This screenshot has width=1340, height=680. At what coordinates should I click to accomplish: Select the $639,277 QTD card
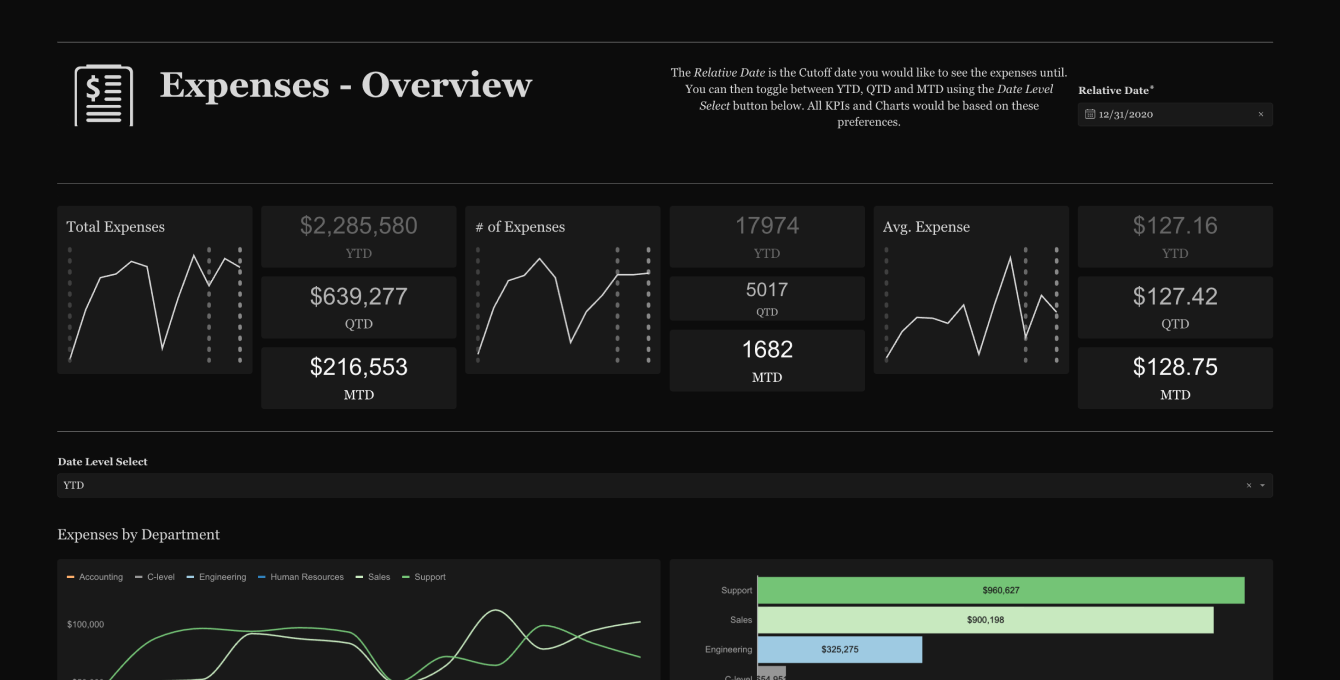pos(359,307)
